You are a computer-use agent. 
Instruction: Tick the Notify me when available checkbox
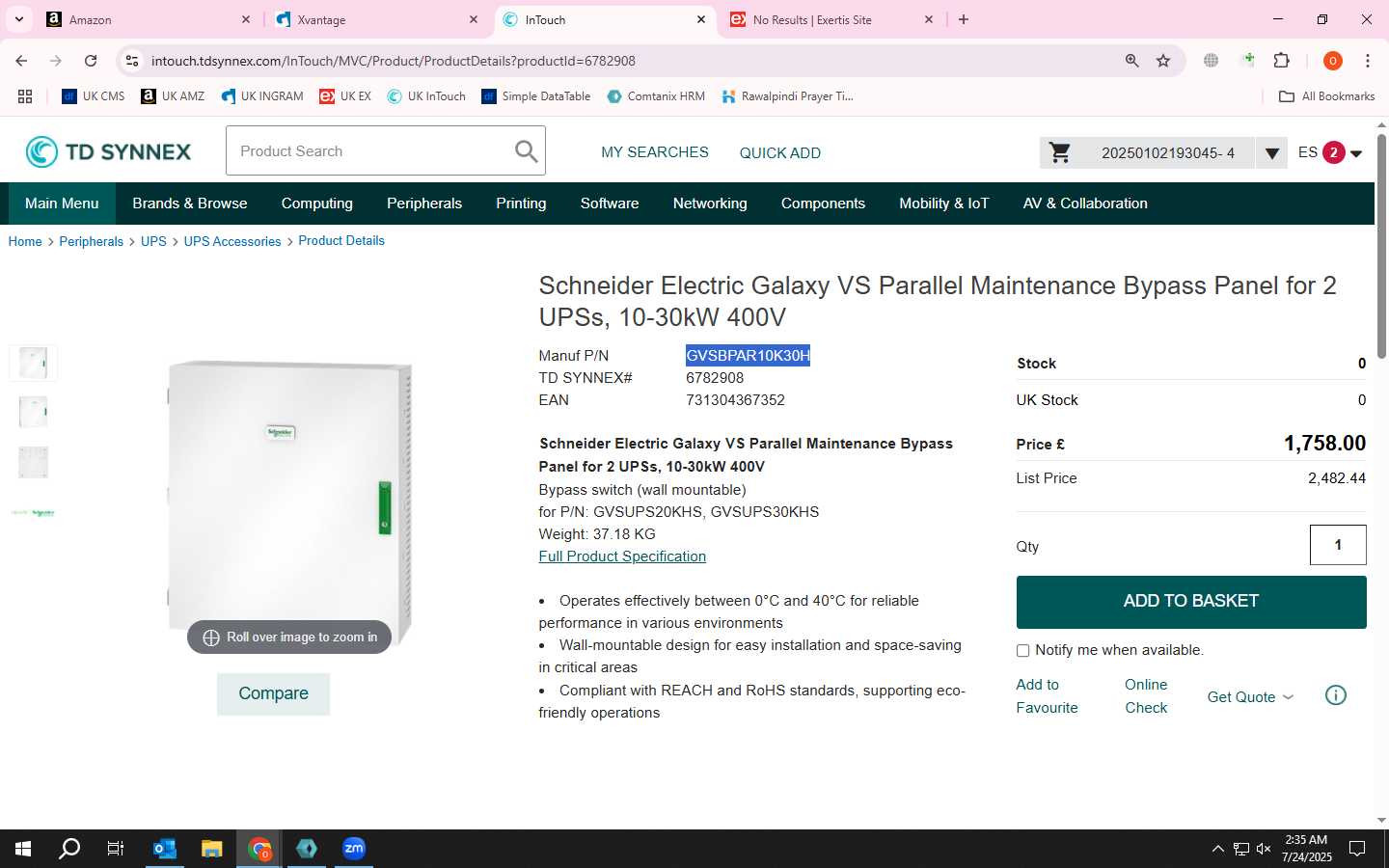(1022, 651)
